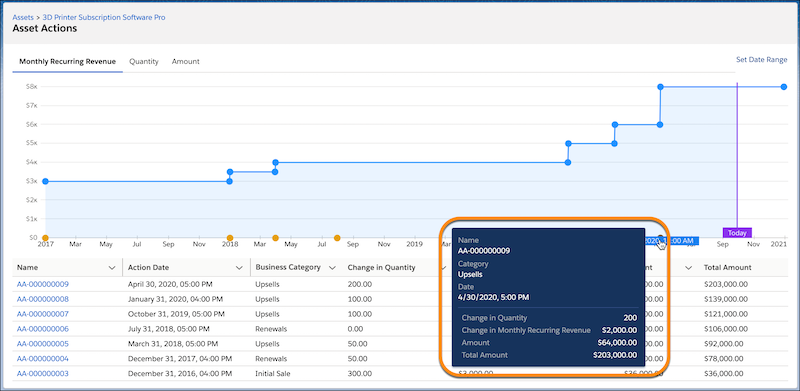Click the '2019' label on the chart axis
The width and height of the screenshot is (800, 391).
pyautogui.click(x=415, y=245)
